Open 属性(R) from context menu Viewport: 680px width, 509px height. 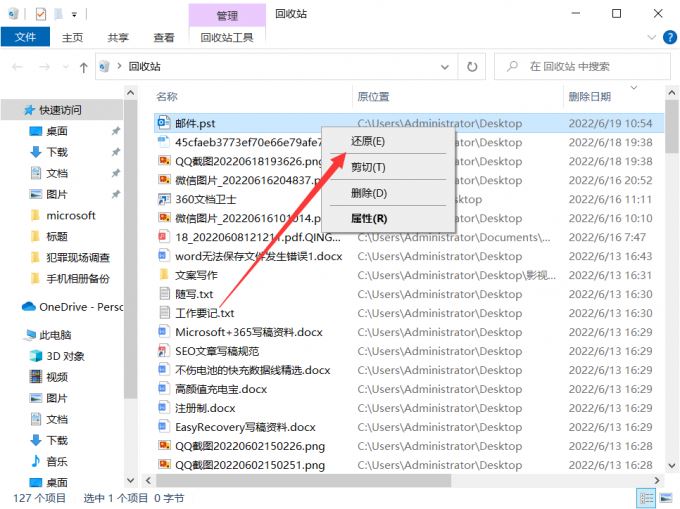(x=369, y=219)
